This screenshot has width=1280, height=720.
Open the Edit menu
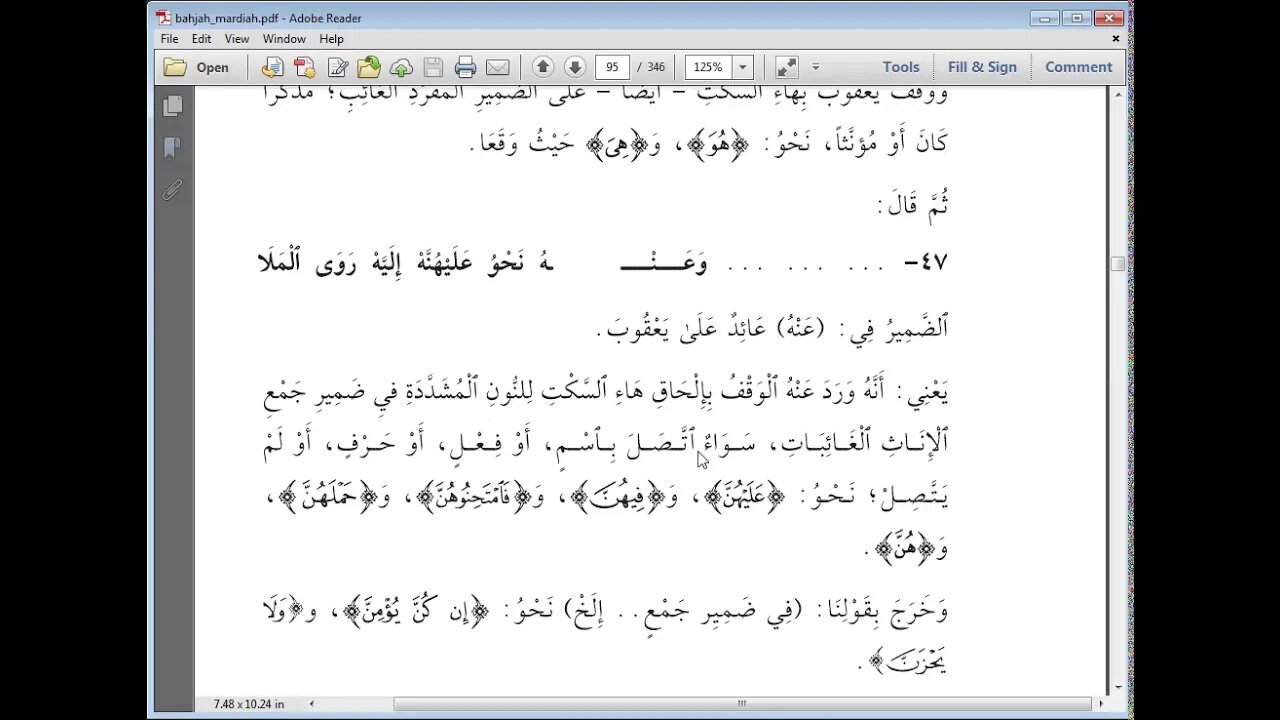pyautogui.click(x=202, y=39)
